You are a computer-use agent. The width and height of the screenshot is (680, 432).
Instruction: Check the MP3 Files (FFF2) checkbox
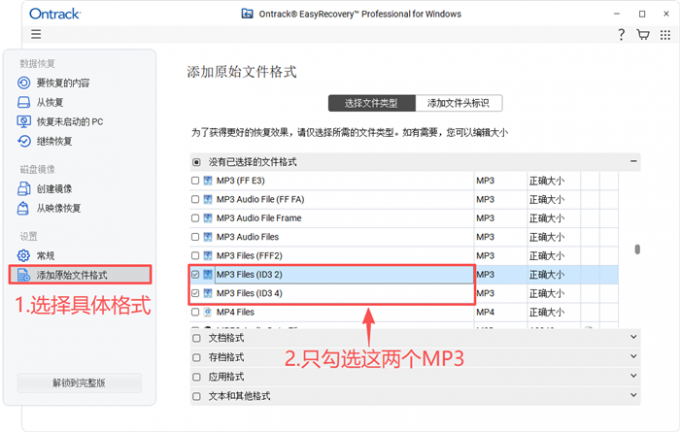point(195,255)
